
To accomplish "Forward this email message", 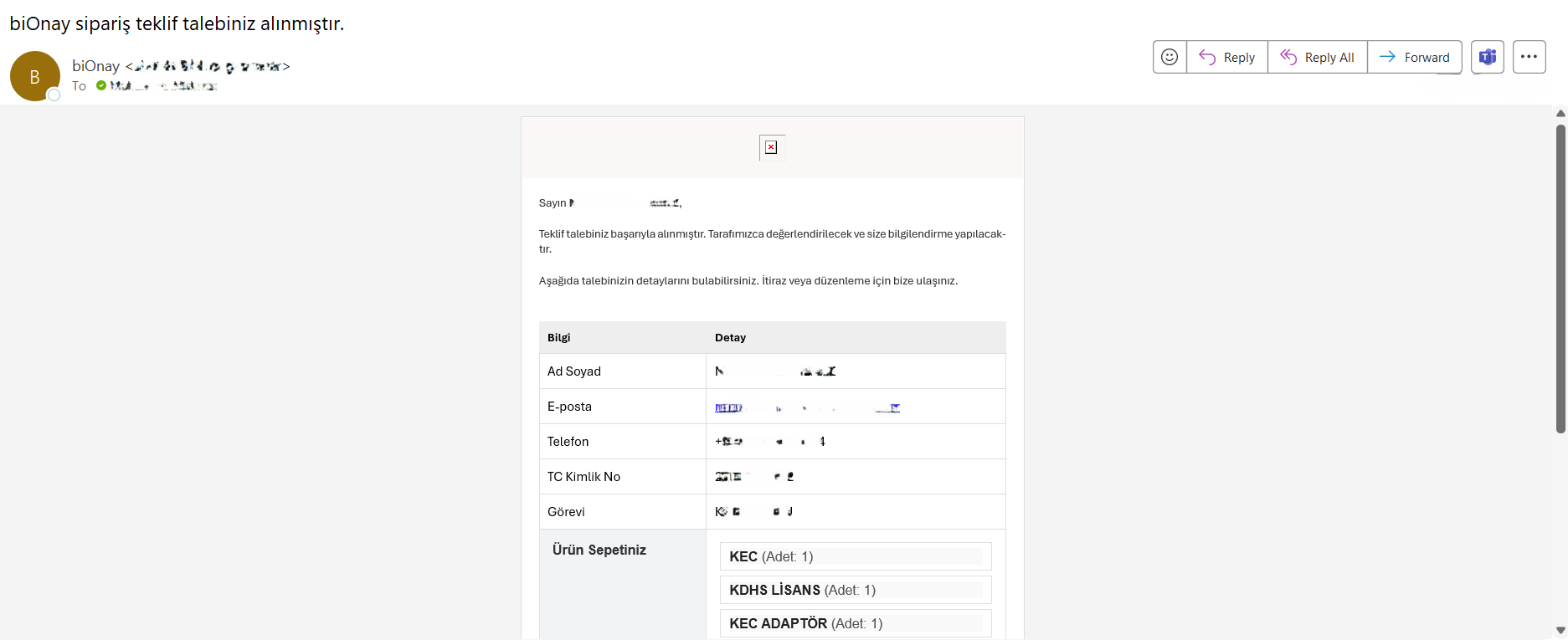I will coord(1415,57).
